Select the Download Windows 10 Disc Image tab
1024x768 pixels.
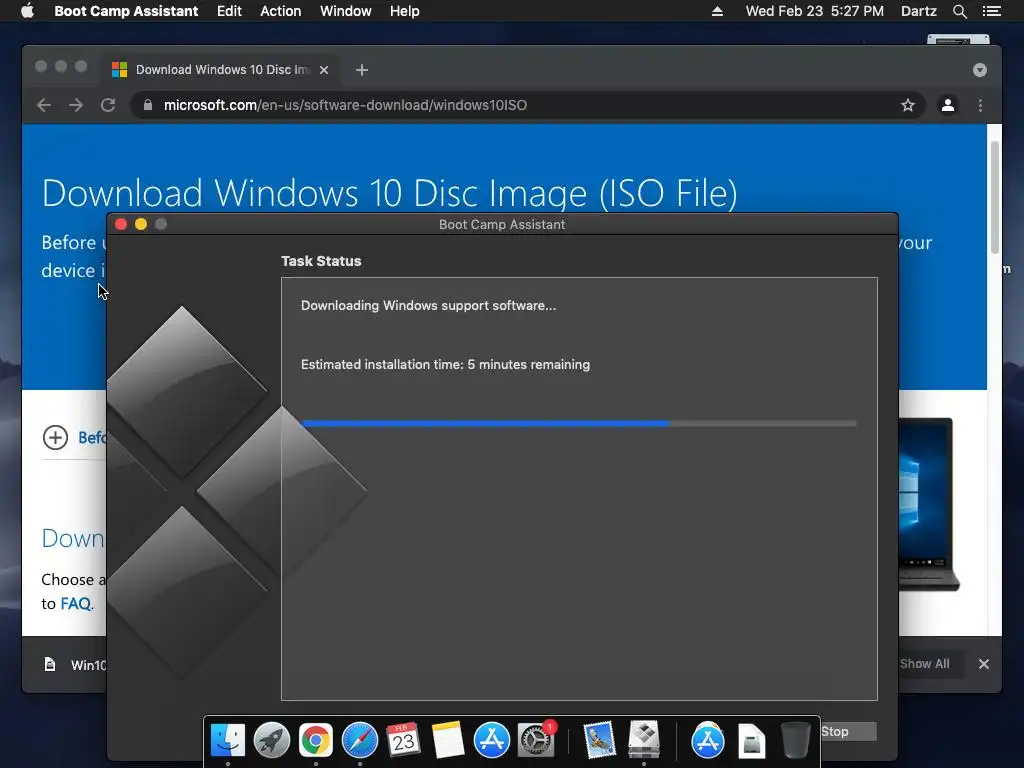pyautogui.click(x=222, y=70)
